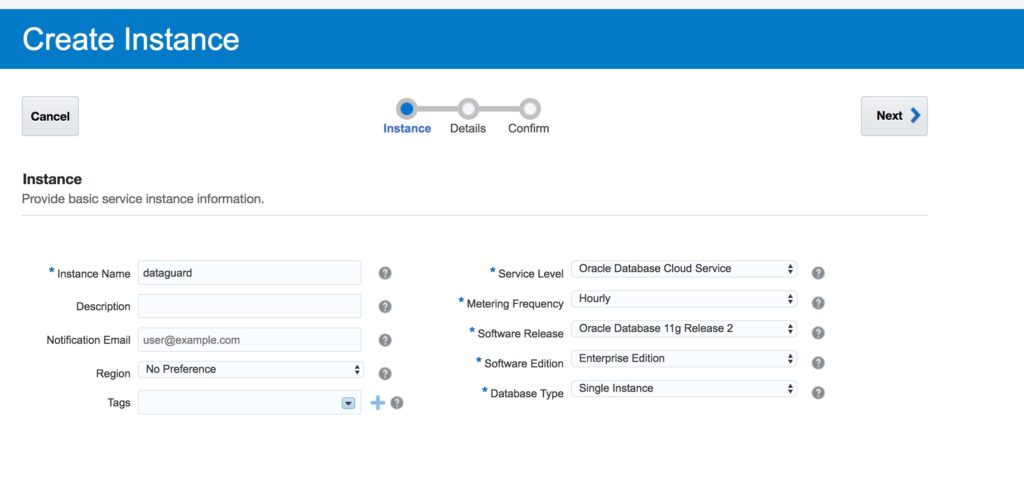Expand the Tags combo box arrow
This screenshot has width=1024, height=498.
[x=348, y=403]
